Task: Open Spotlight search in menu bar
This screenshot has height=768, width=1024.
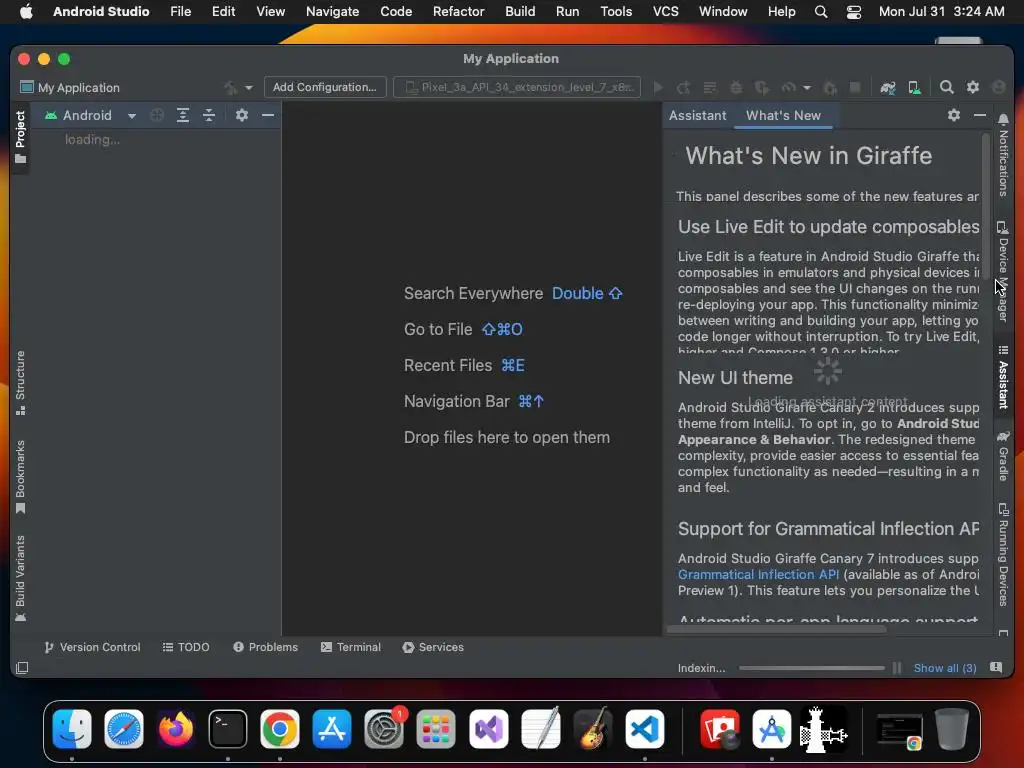Action: pos(821,12)
